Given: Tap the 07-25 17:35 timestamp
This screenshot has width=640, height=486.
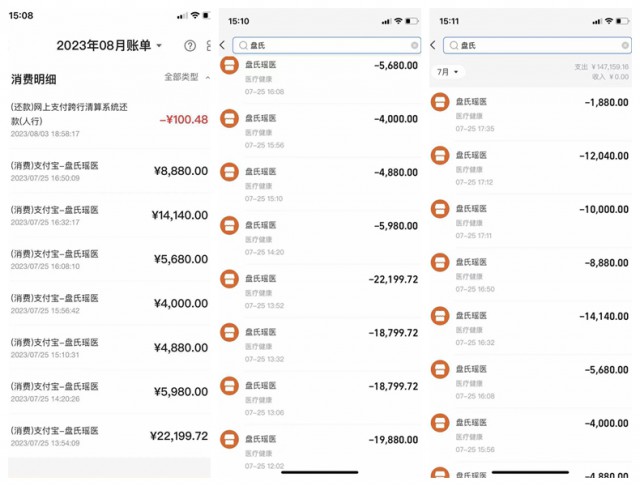Looking at the screenshot, I should (475, 129).
